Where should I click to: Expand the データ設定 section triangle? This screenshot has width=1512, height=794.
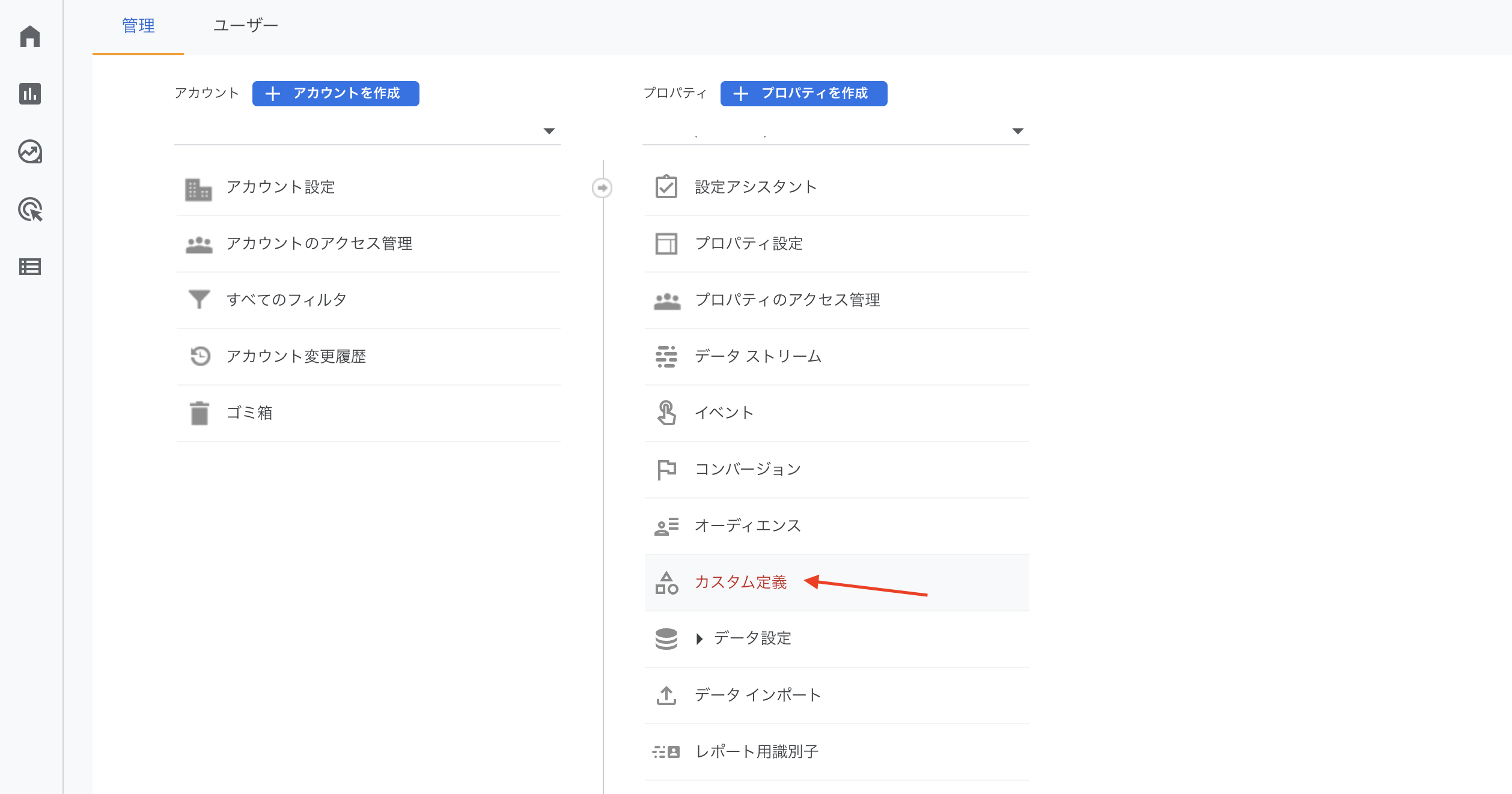699,639
